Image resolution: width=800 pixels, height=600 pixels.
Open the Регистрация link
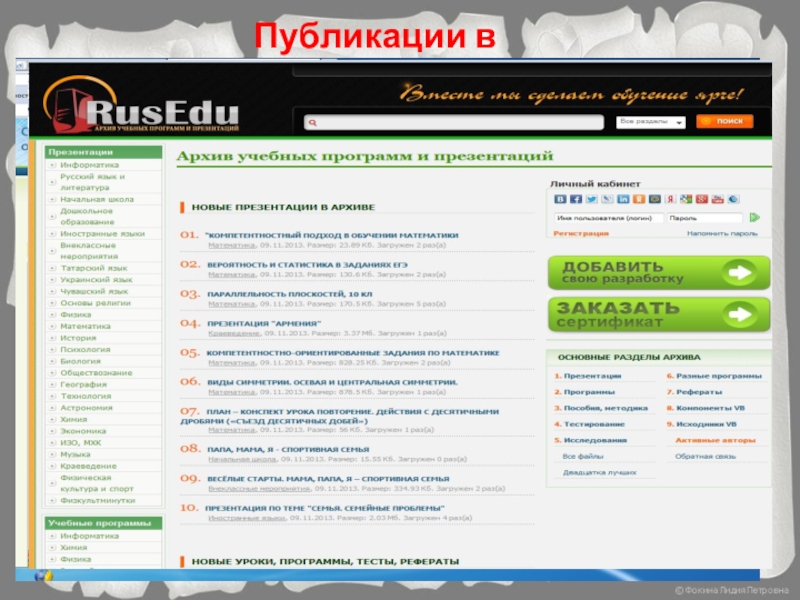[581, 234]
